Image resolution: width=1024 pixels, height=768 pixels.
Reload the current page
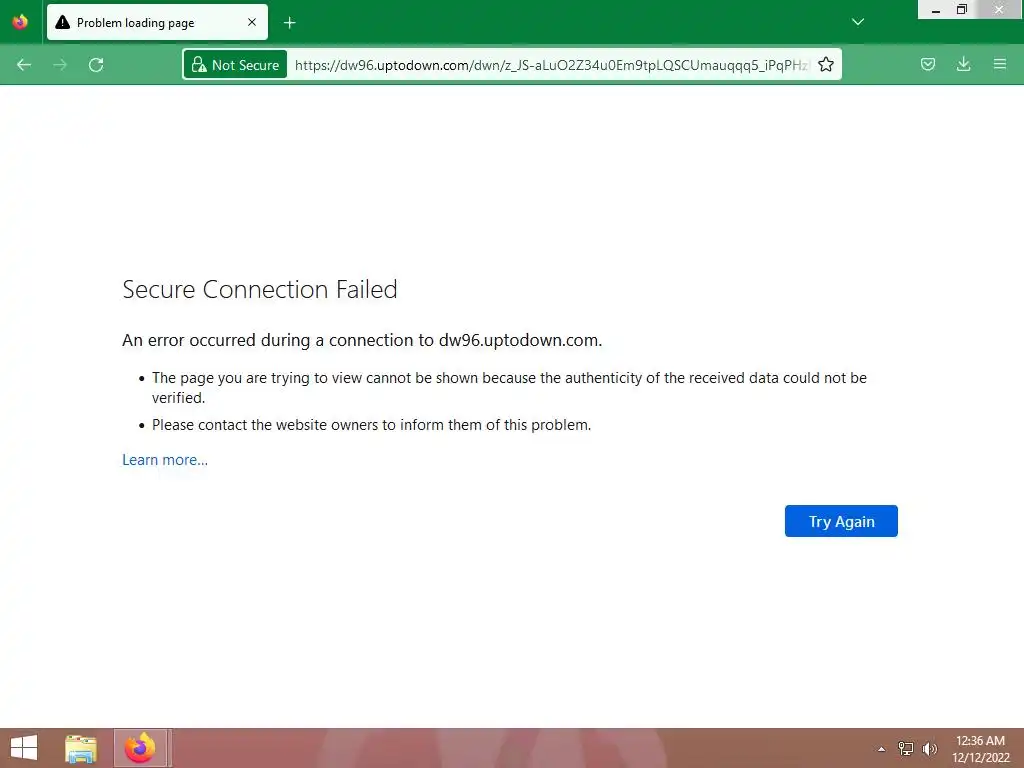click(x=96, y=65)
